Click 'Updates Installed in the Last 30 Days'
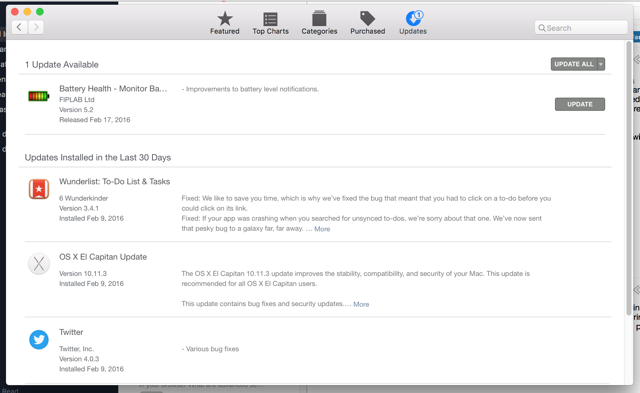640x393 pixels. 98,158
